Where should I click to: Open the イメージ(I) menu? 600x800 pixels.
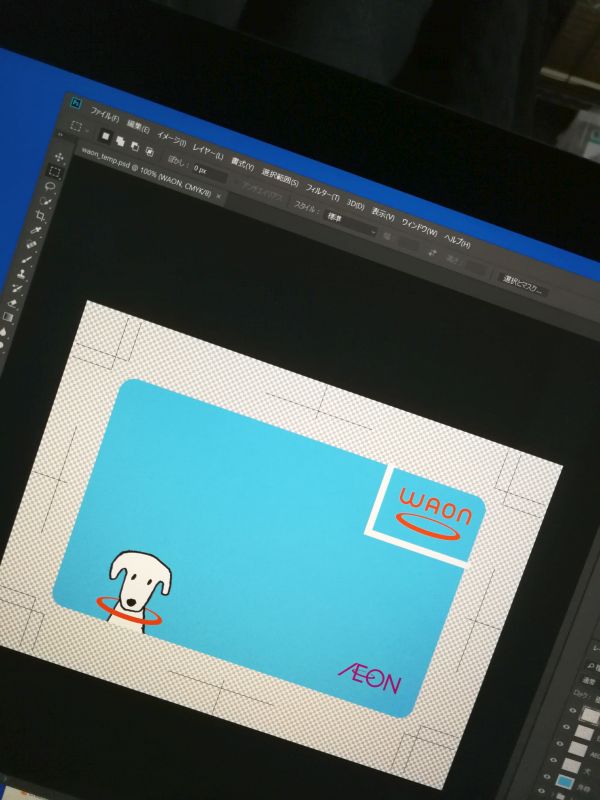point(171,139)
